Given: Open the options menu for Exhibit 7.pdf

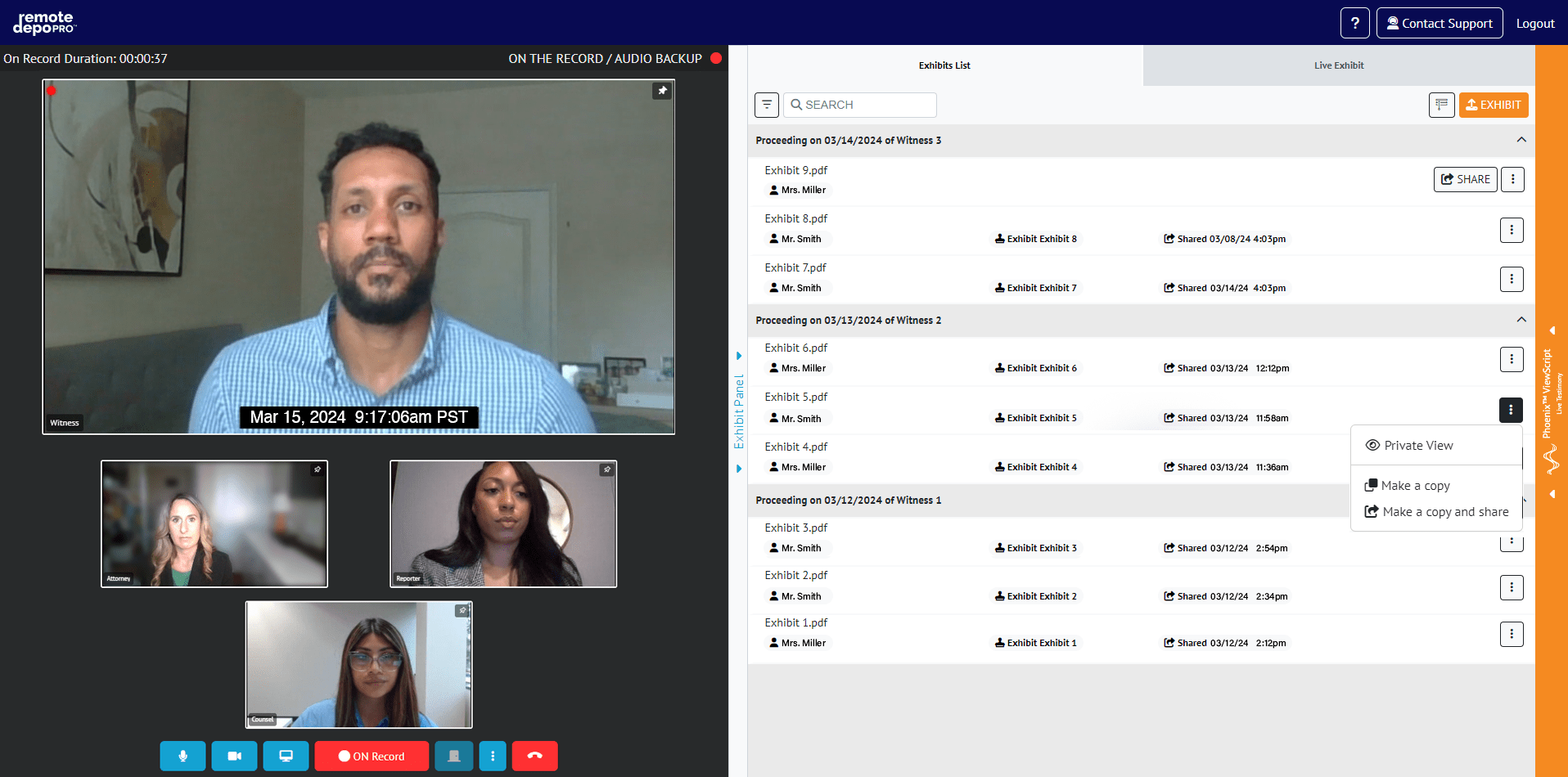Looking at the screenshot, I should coord(1512,279).
